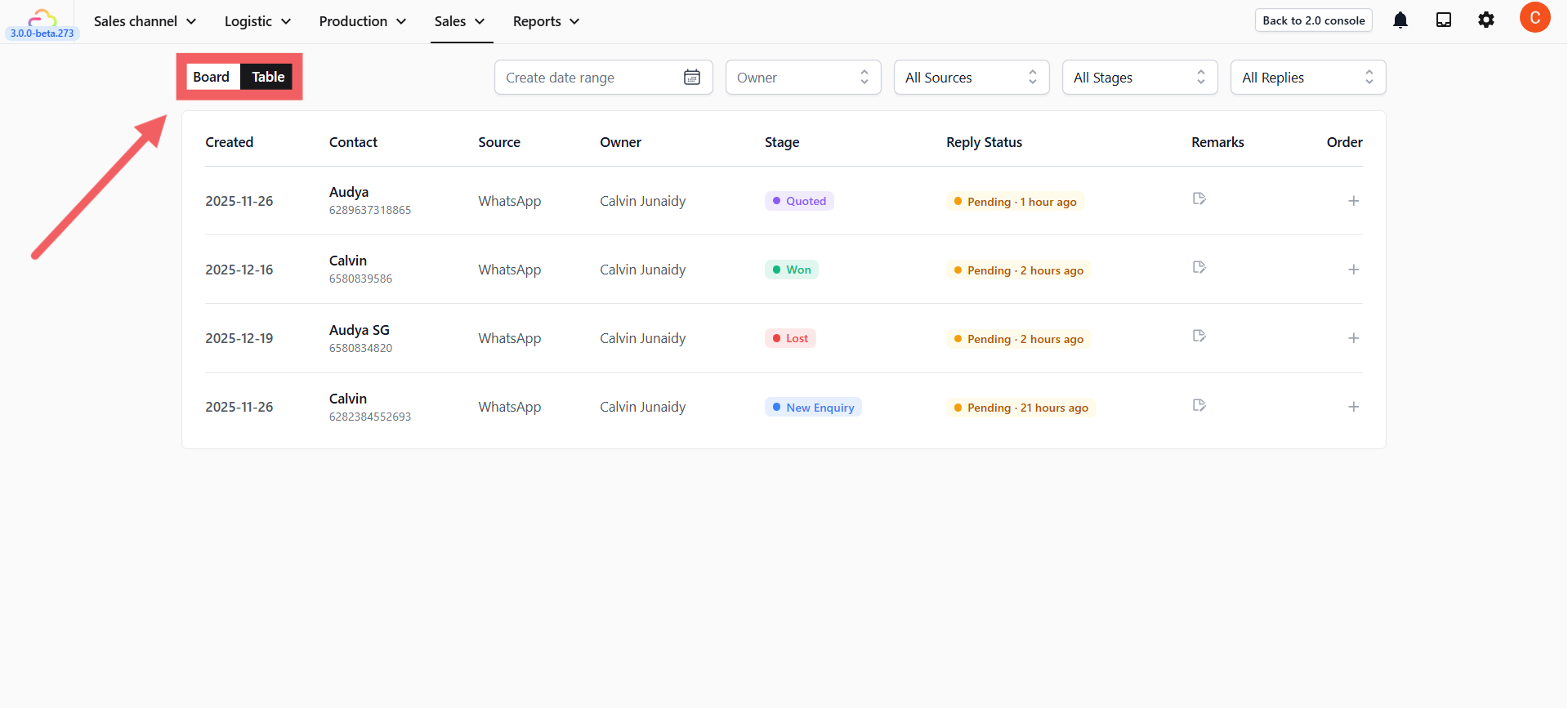Click the Created column header
Screen dimensions: 1568x709
(230, 142)
